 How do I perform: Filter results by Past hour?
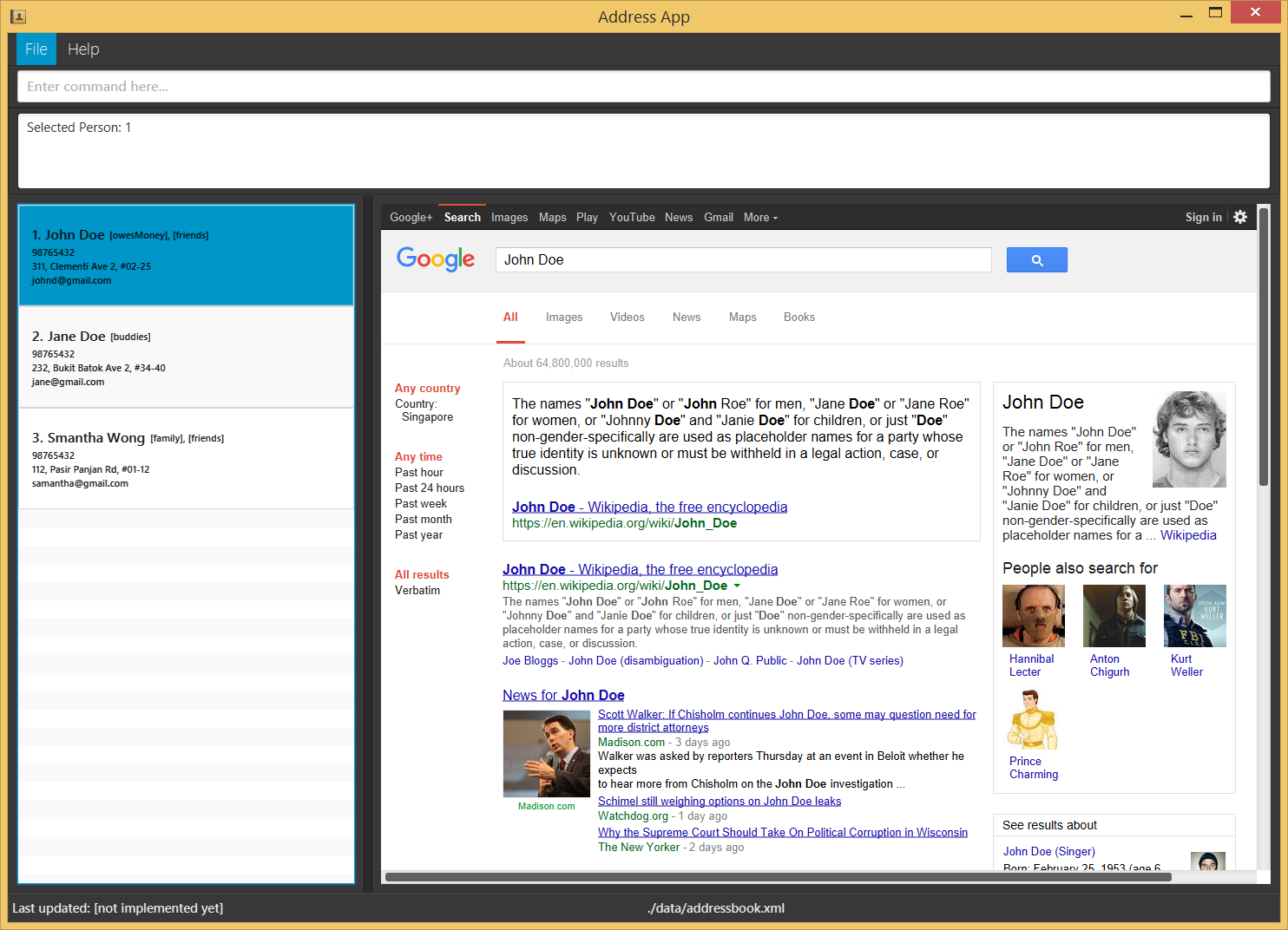coord(419,473)
